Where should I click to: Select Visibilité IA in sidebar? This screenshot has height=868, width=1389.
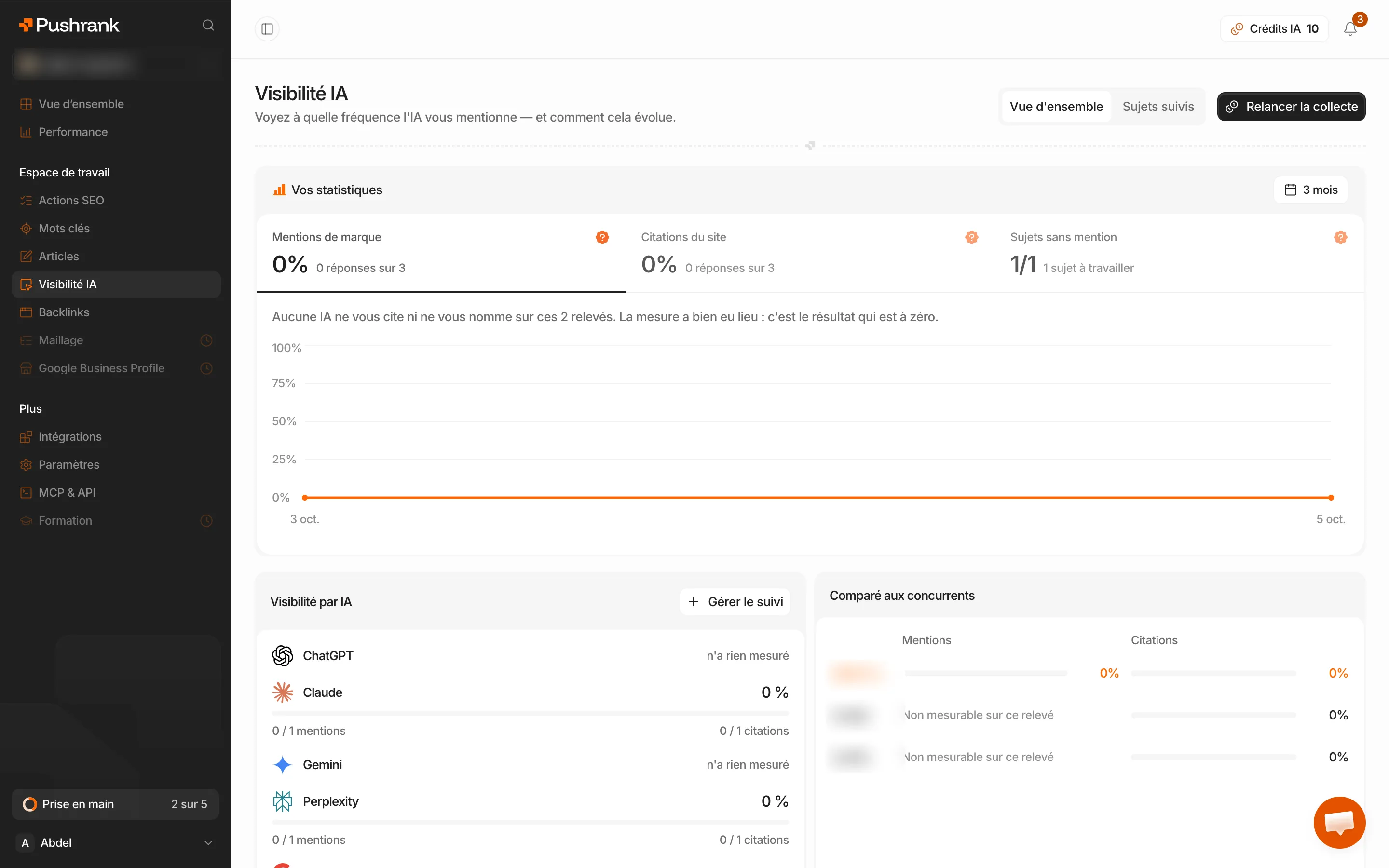click(116, 285)
